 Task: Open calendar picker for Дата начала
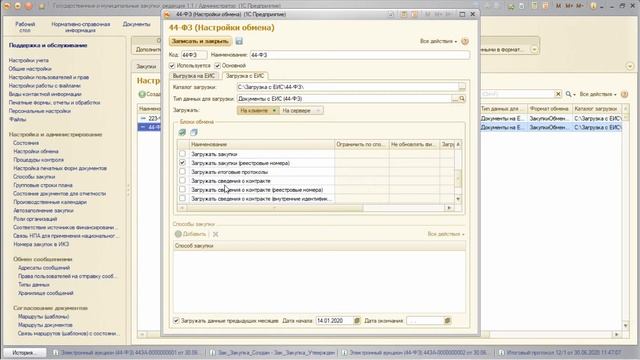click(x=357, y=321)
